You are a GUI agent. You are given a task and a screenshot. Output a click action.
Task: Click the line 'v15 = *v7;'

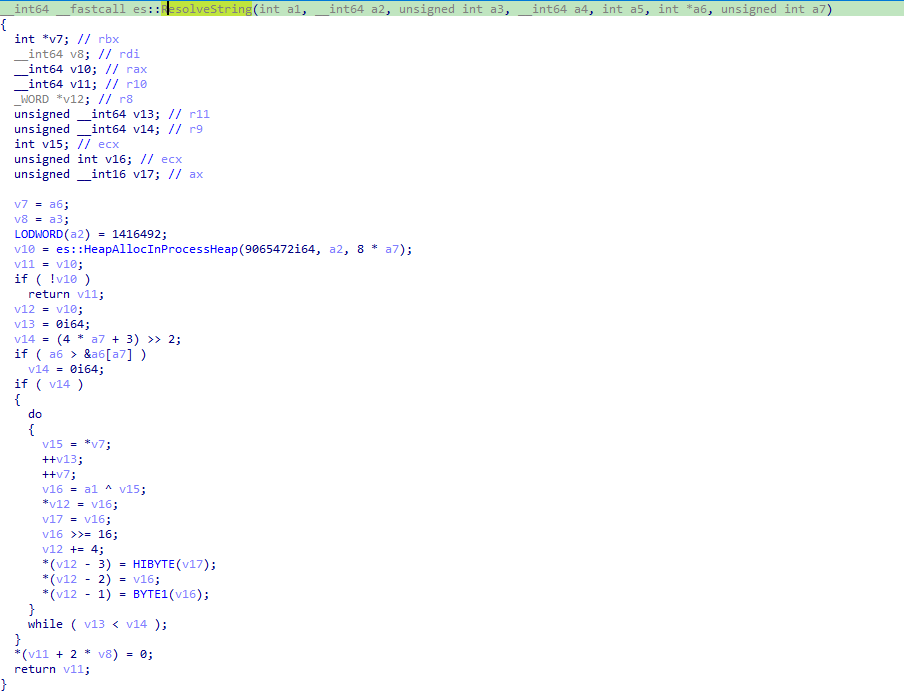click(77, 444)
